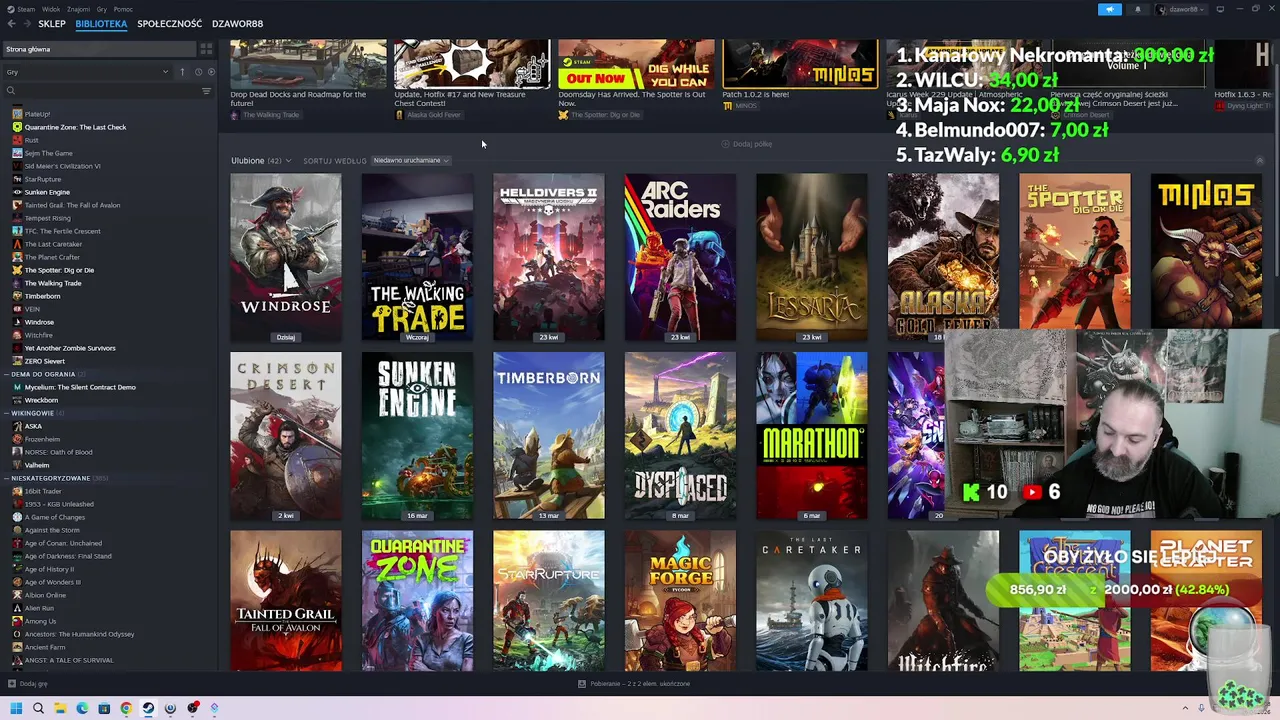Image resolution: width=1280 pixels, height=720 pixels.
Task: Open the dzawor88 account dropdown
Action: pyautogui.click(x=1181, y=9)
